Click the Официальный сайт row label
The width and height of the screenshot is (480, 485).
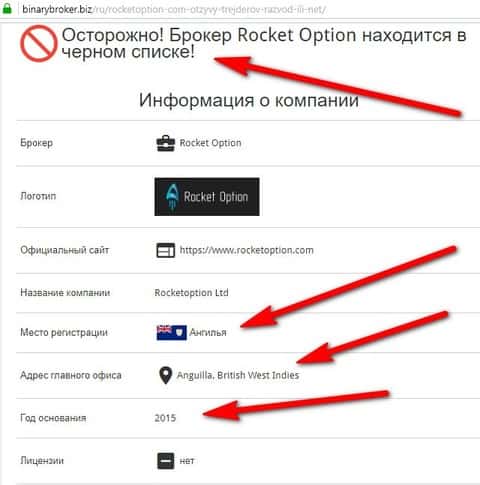point(65,250)
